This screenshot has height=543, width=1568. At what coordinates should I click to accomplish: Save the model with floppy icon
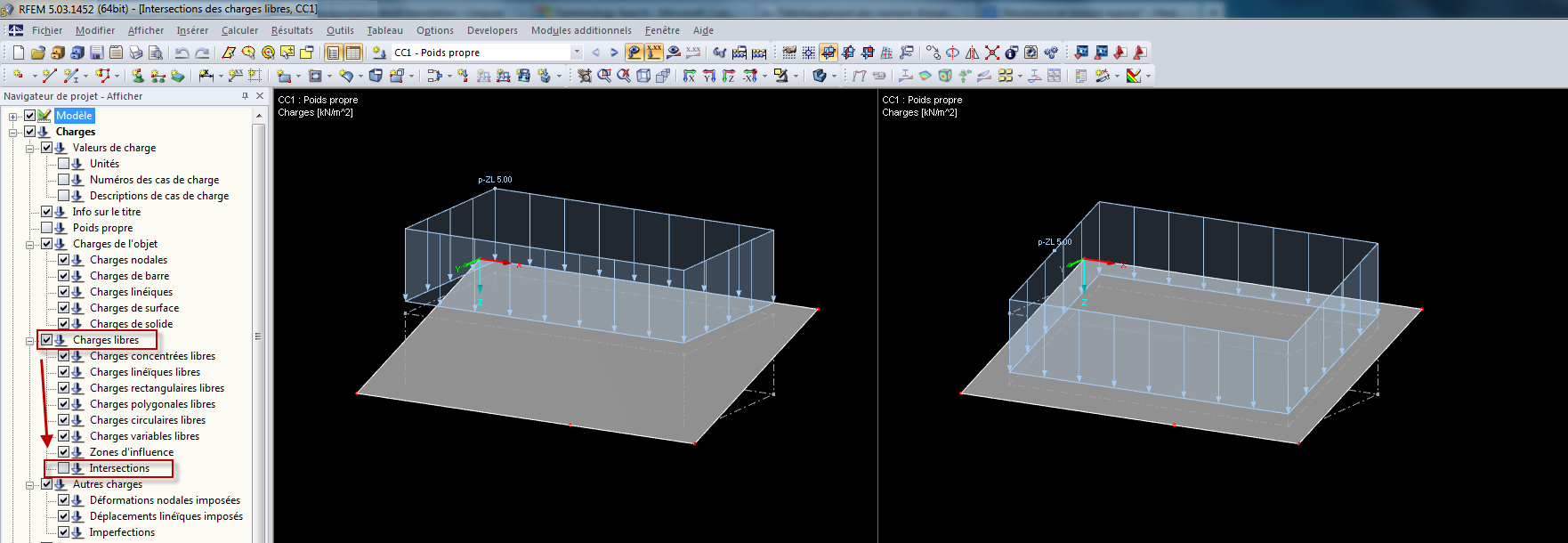(x=97, y=53)
